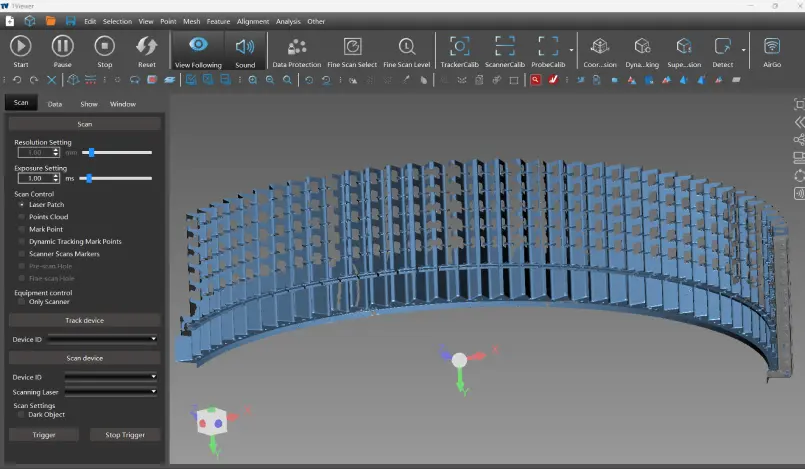Collapse the right panel with double chevron
Screen dimensions: 805x469
799,122
